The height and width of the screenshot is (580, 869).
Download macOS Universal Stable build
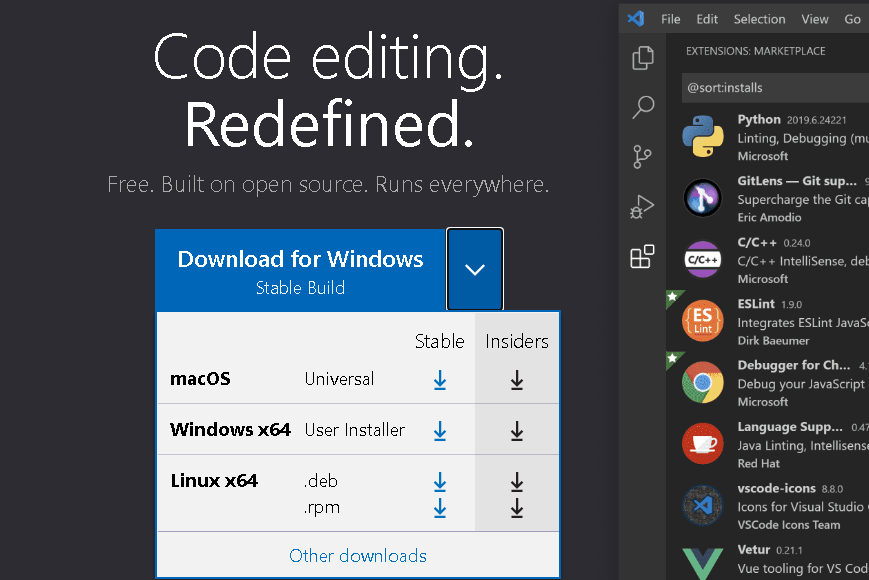pyautogui.click(x=440, y=380)
